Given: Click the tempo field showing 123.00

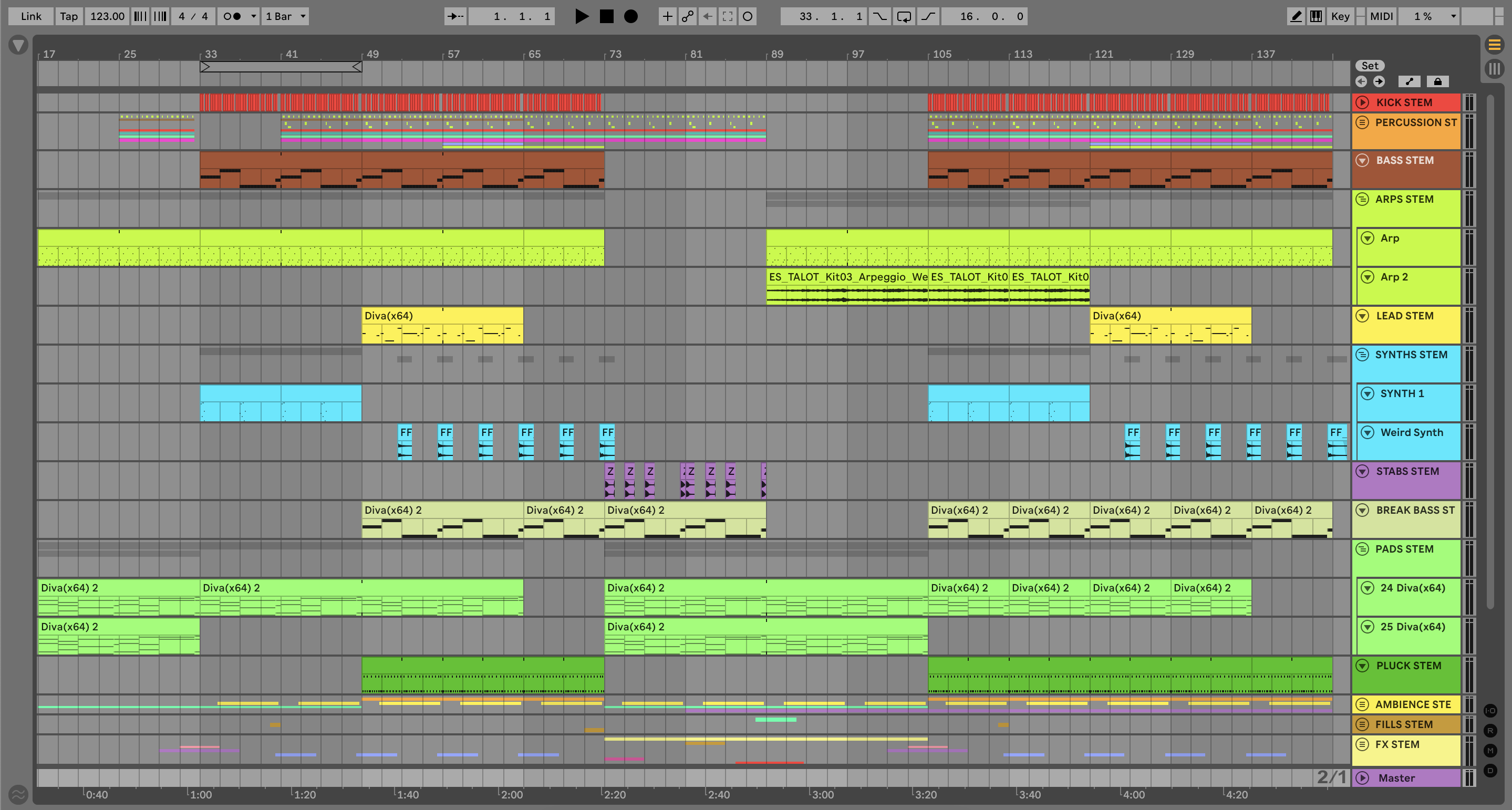Looking at the screenshot, I should (107, 16).
